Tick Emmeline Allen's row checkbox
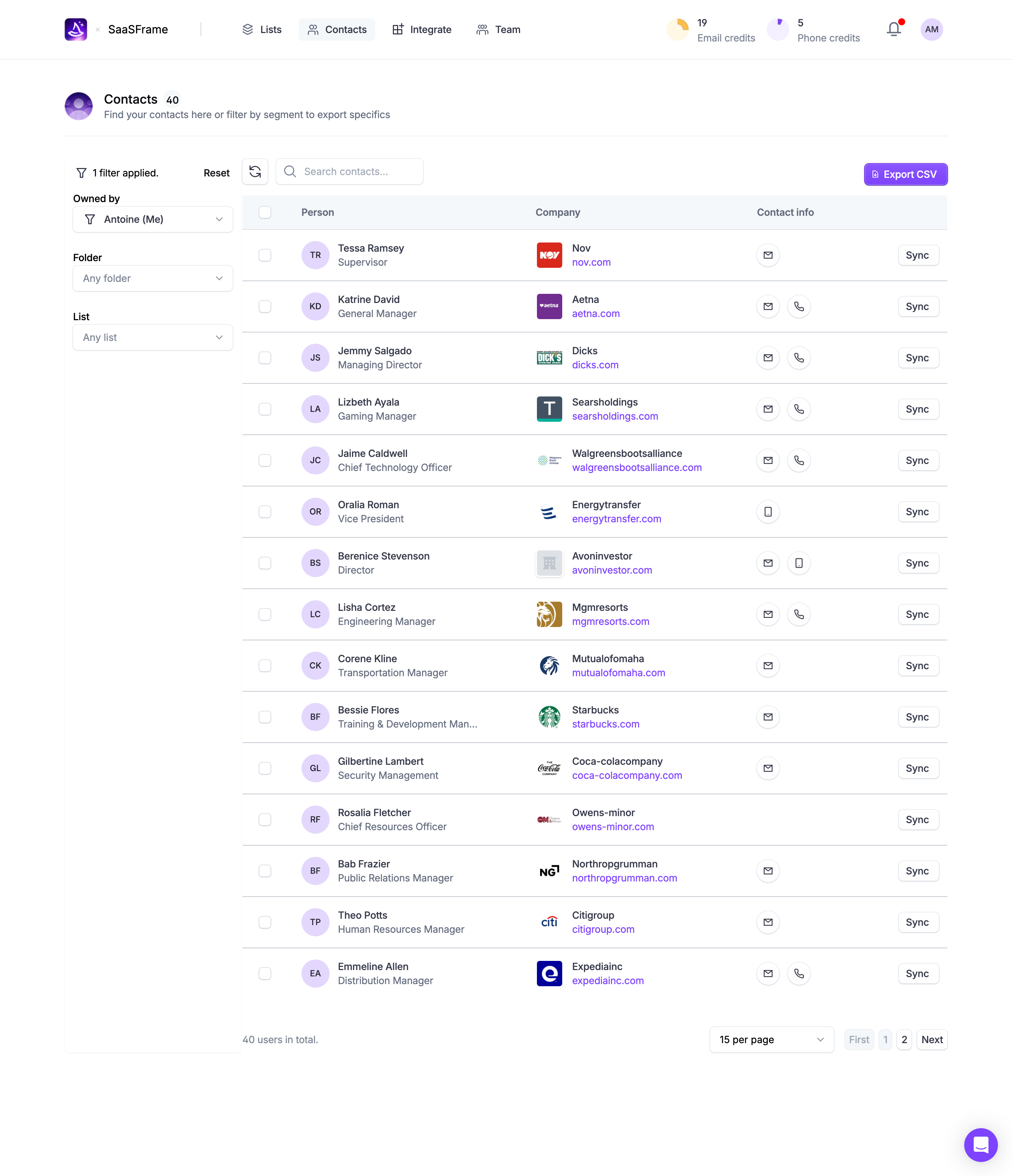Viewport: 1012px width, 1176px height. [x=265, y=973]
